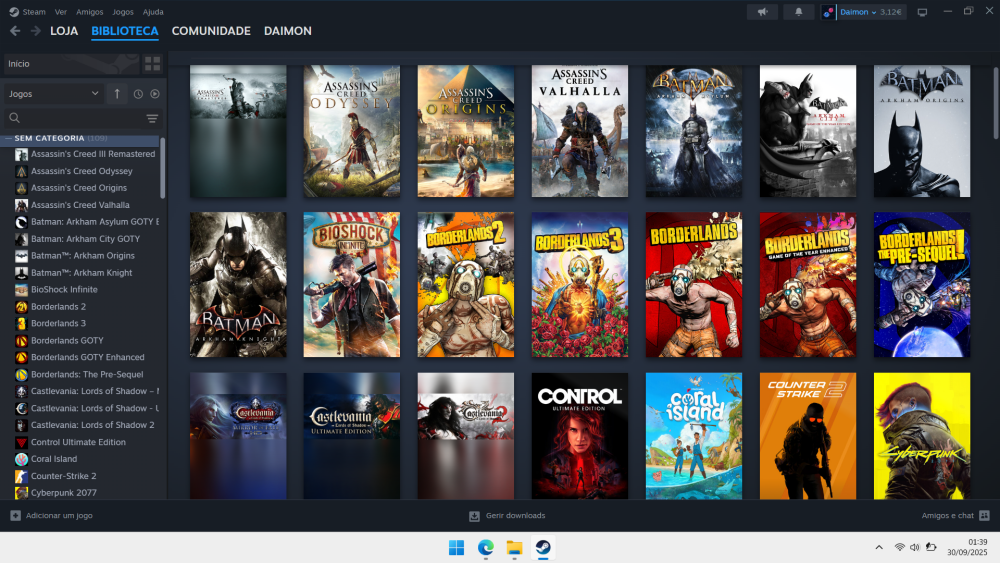Open Windows Start menu
Screen dimensions: 1000x563
(x=457, y=548)
